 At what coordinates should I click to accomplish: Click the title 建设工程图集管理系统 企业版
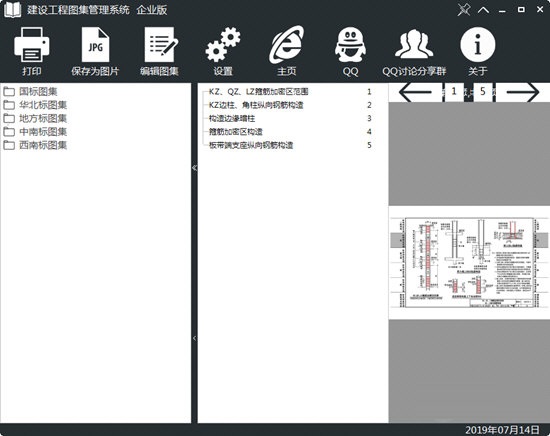(97, 10)
